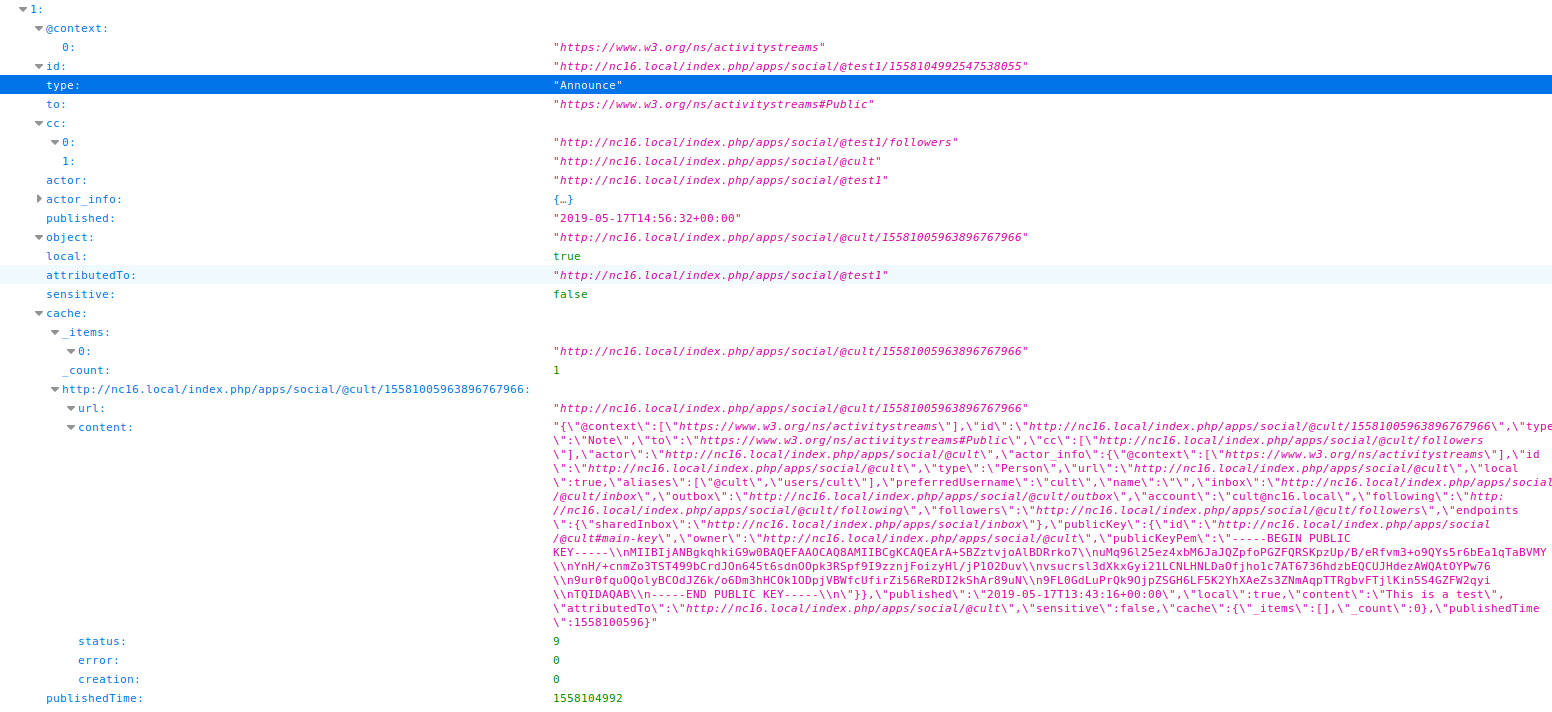Collapse the content node twisty
The height and width of the screenshot is (712, 1552).
[71, 427]
